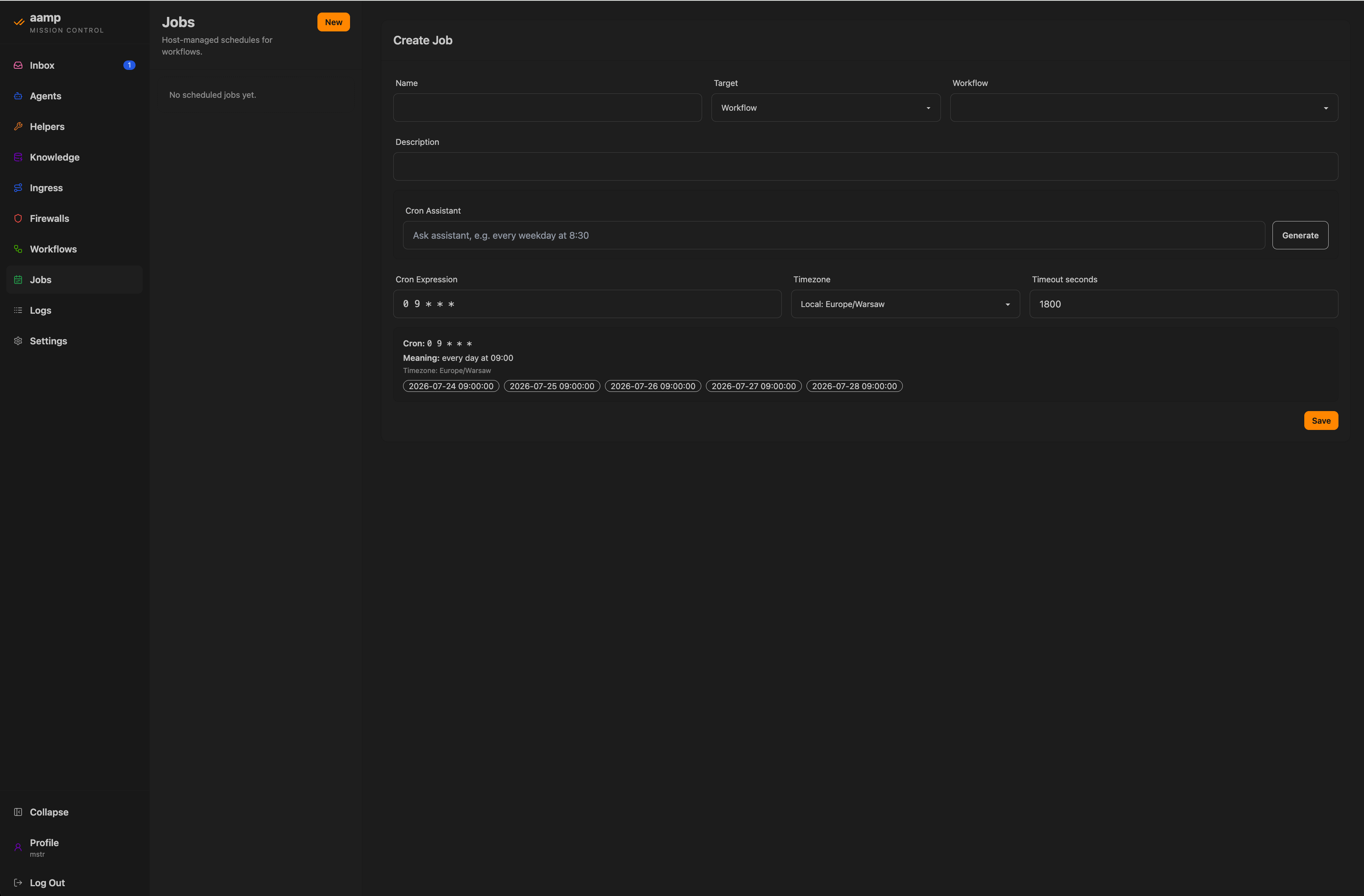Open the Inbox page
Image resolution: width=1364 pixels, height=896 pixels.
coord(75,65)
